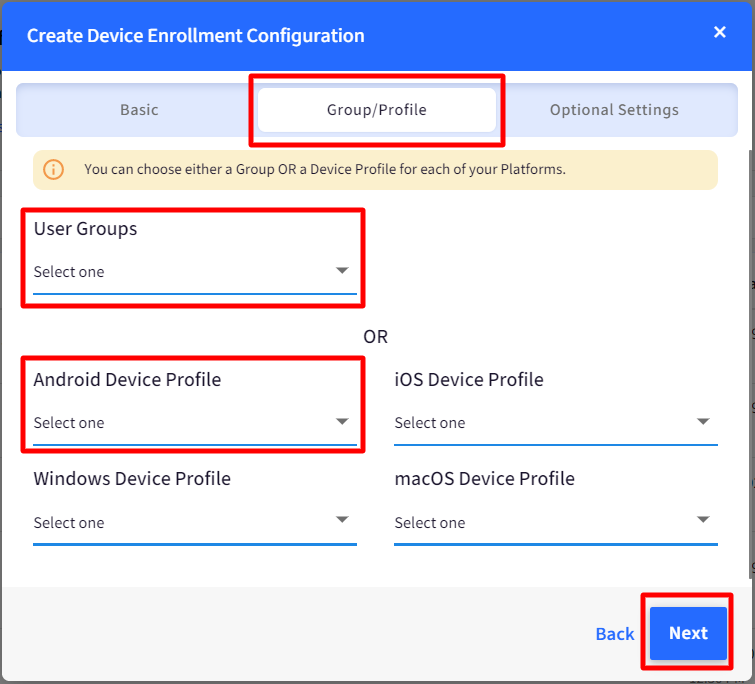The width and height of the screenshot is (755, 684).
Task: Close the Create Device Enrollment Configuration dialog
Action: pos(719,32)
